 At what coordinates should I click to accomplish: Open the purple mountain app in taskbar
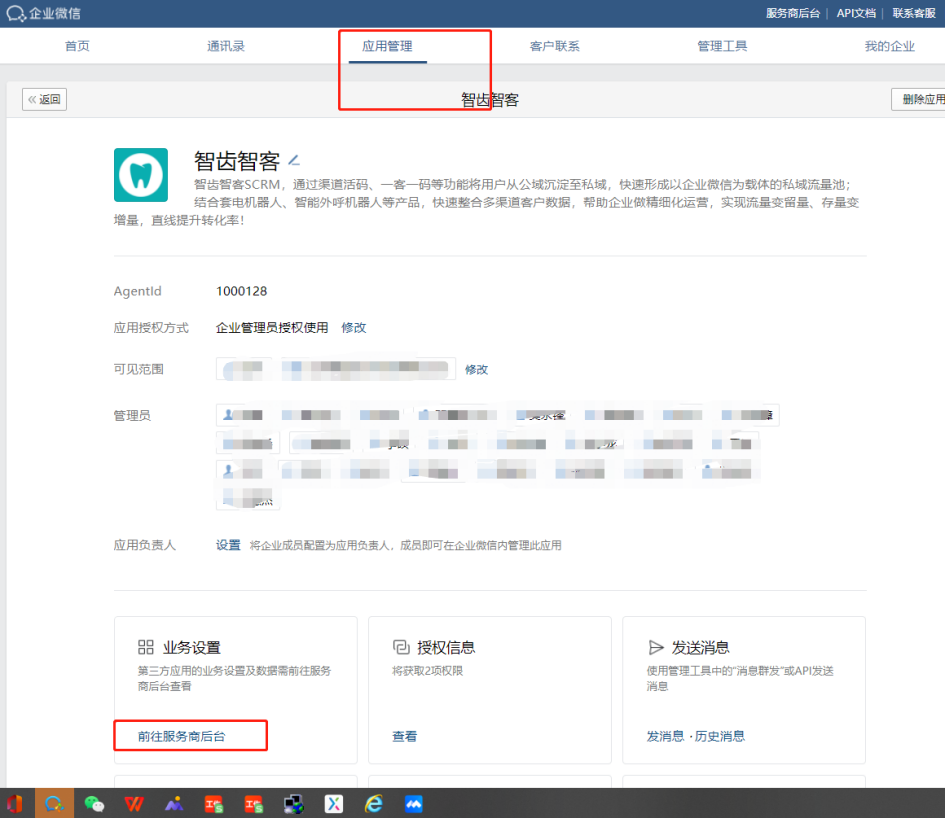coord(174,804)
